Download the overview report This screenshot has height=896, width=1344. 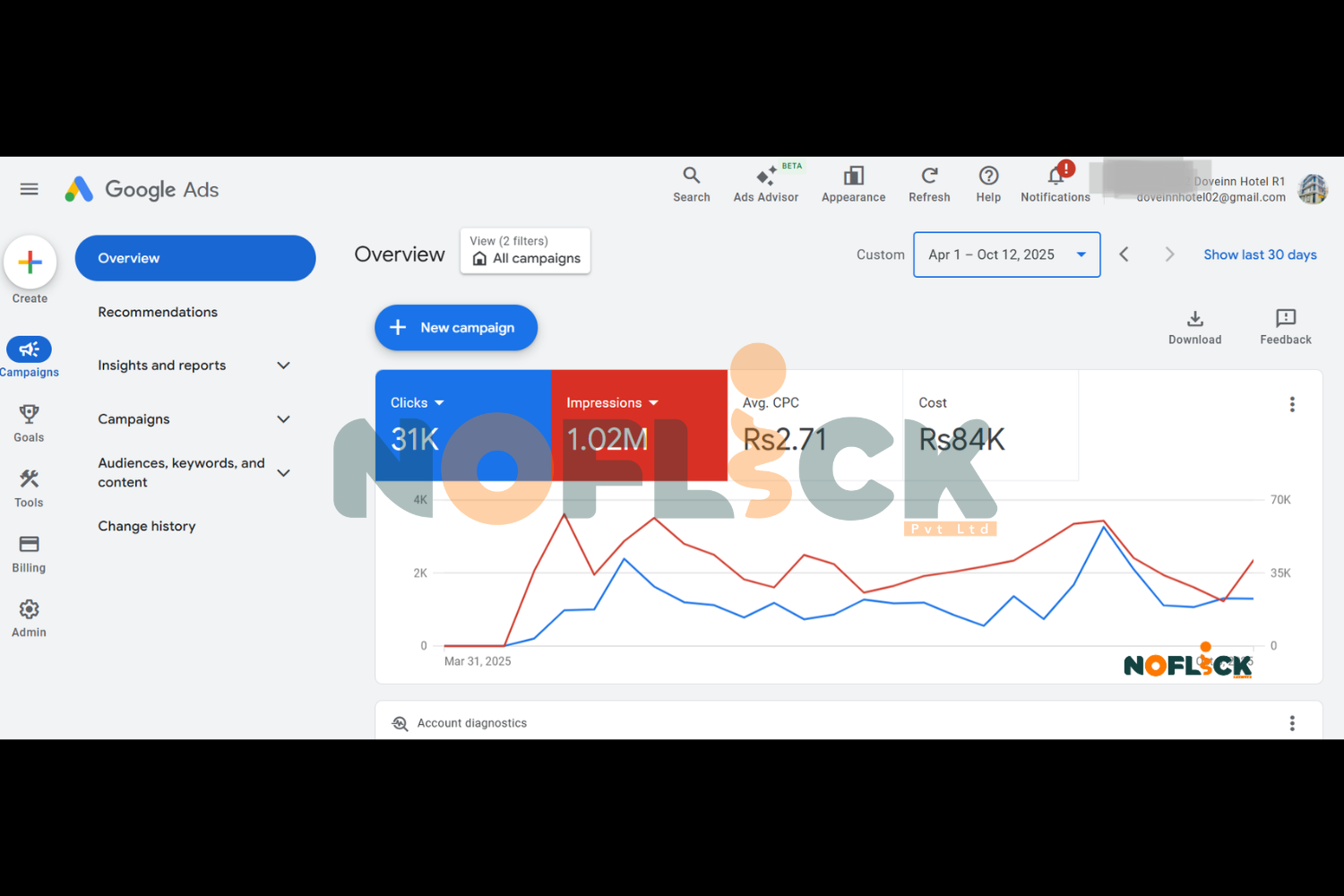(x=1195, y=327)
